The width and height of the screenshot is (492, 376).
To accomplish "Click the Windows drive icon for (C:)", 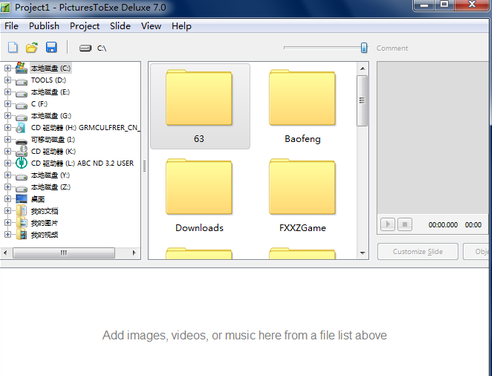I will pyautogui.click(x=21, y=68).
